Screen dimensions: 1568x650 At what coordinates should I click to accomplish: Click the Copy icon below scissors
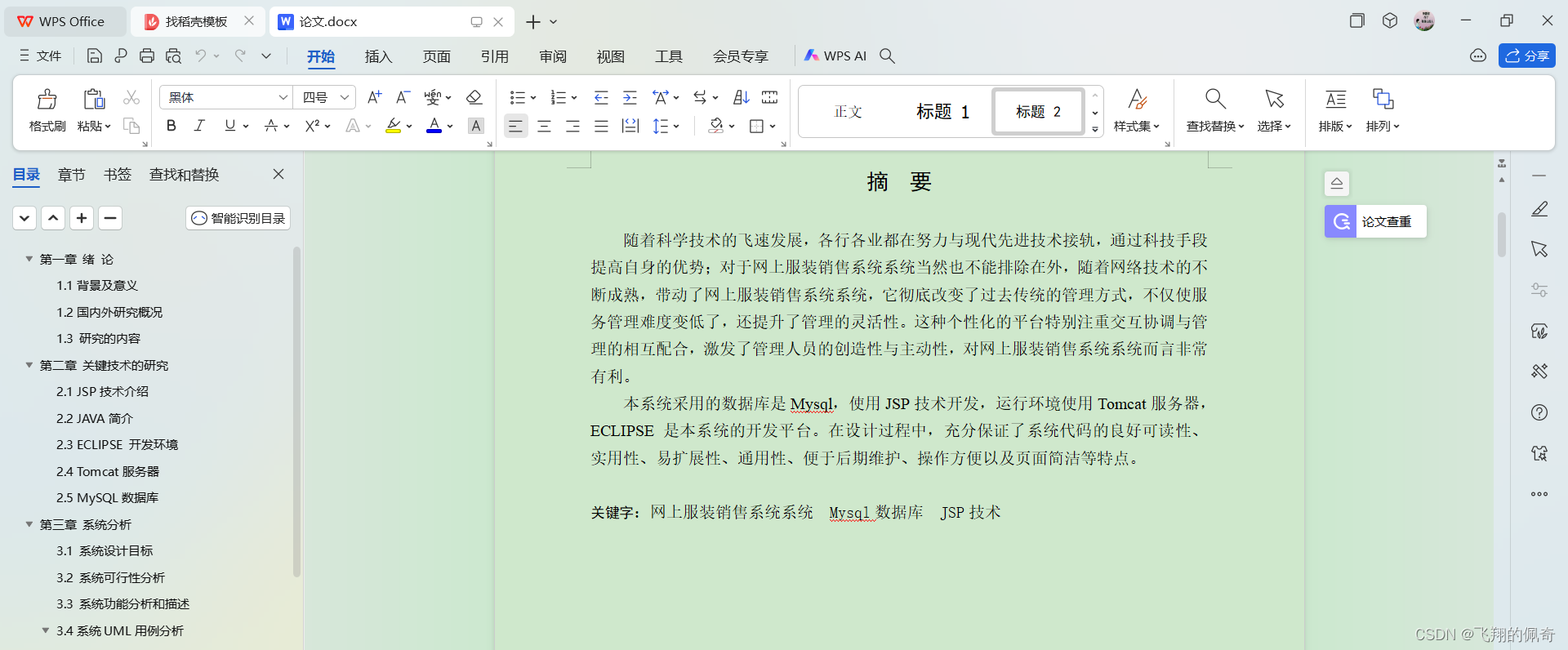click(x=131, y=126)
